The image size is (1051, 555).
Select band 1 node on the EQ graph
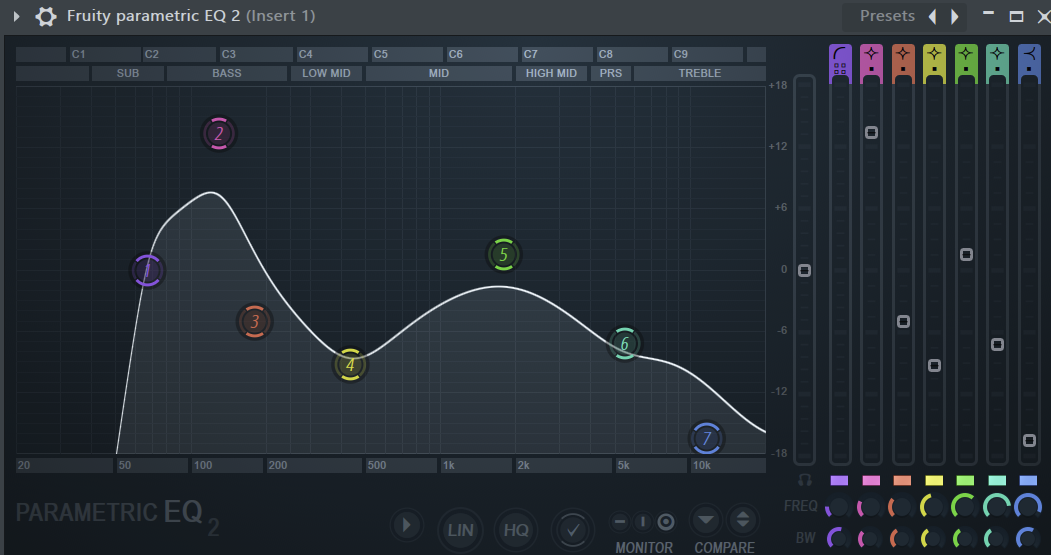tap(147, 271)
